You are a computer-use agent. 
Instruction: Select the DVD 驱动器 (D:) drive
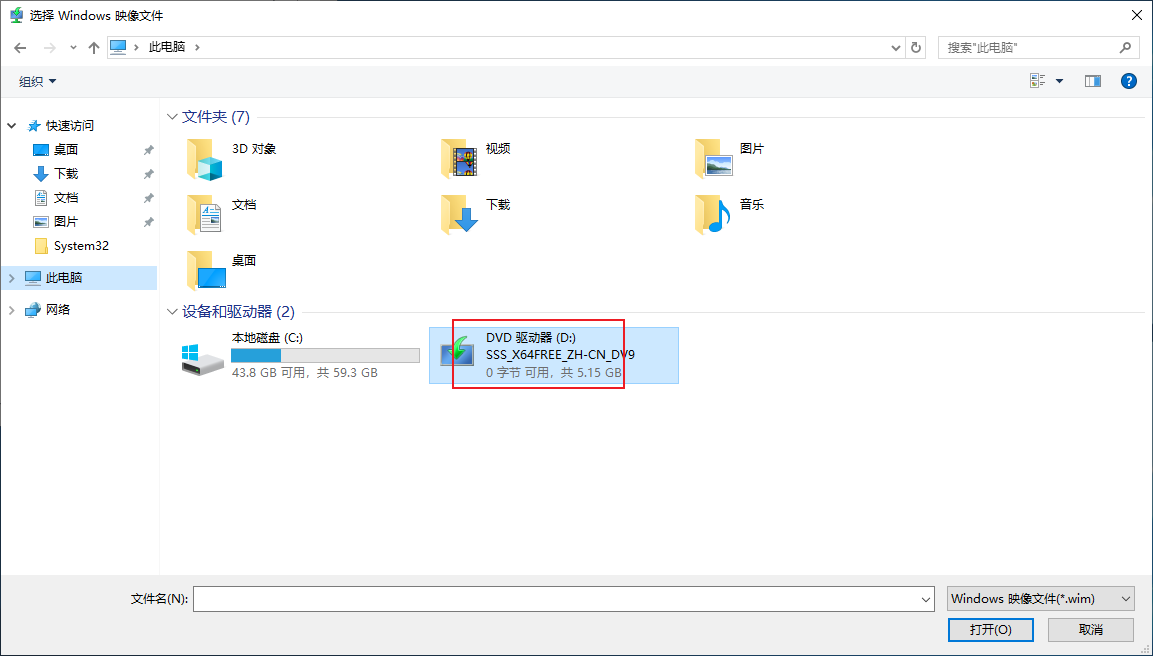(x=554, y=355)
